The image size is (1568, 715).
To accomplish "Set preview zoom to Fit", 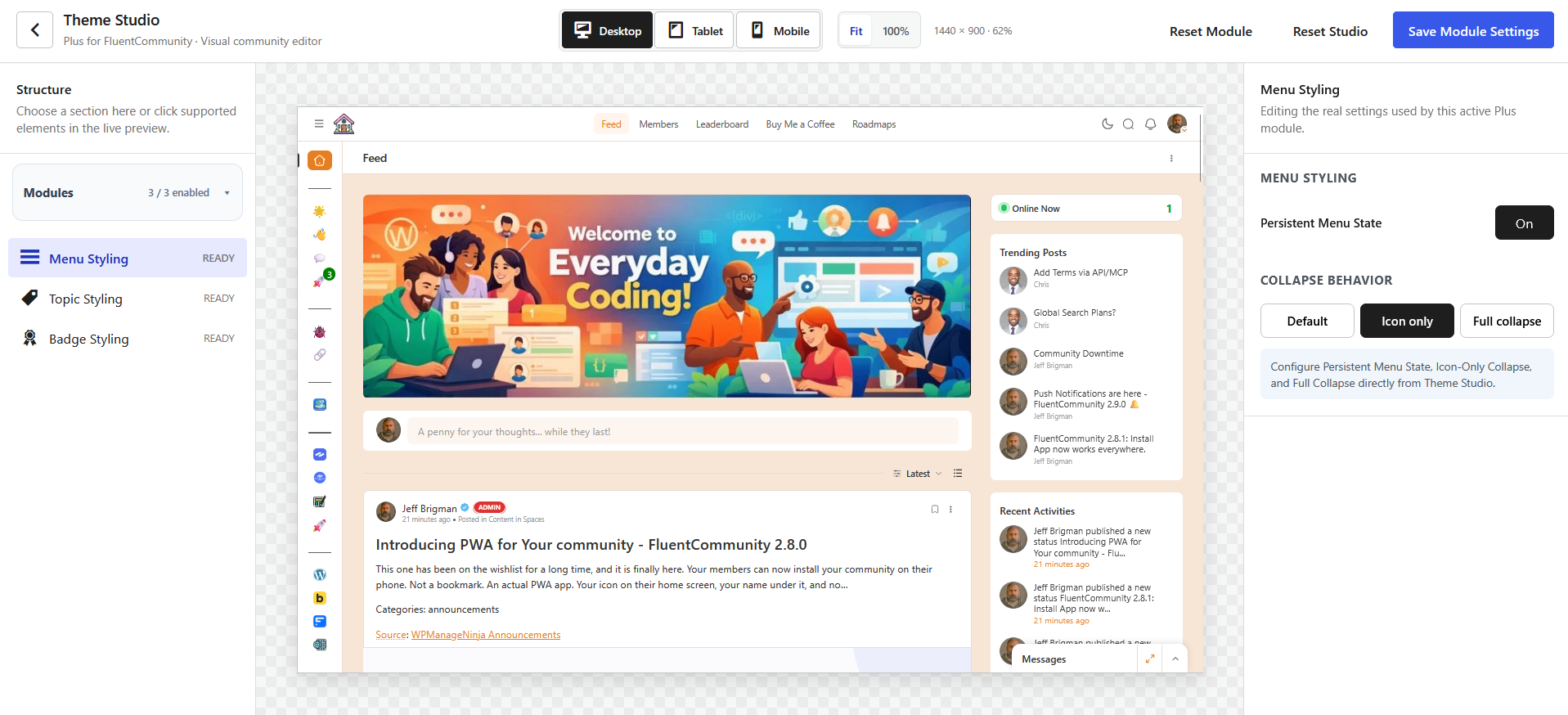I will coord(856,31).
